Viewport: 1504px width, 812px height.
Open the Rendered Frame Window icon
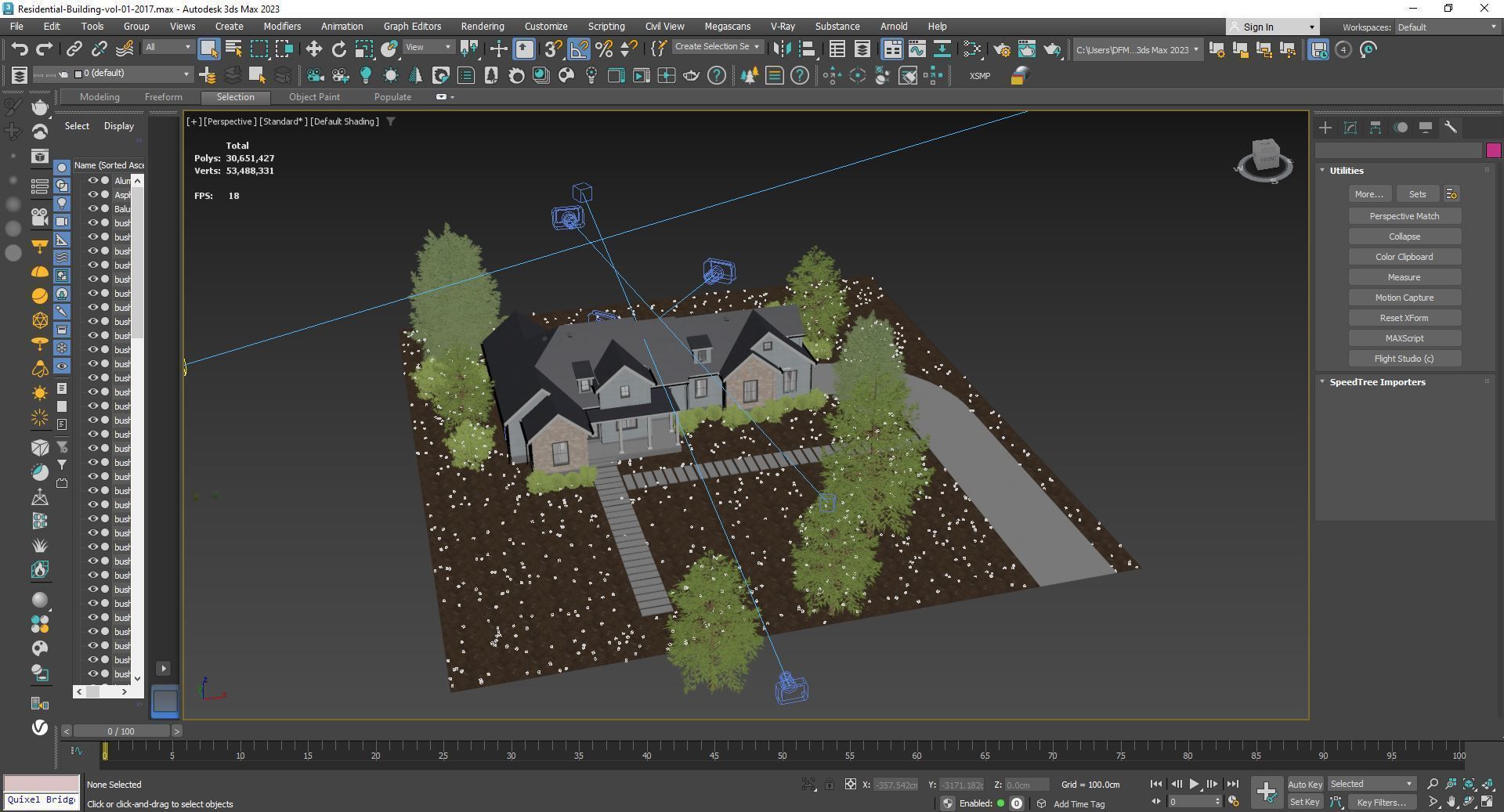(1027, 49)
